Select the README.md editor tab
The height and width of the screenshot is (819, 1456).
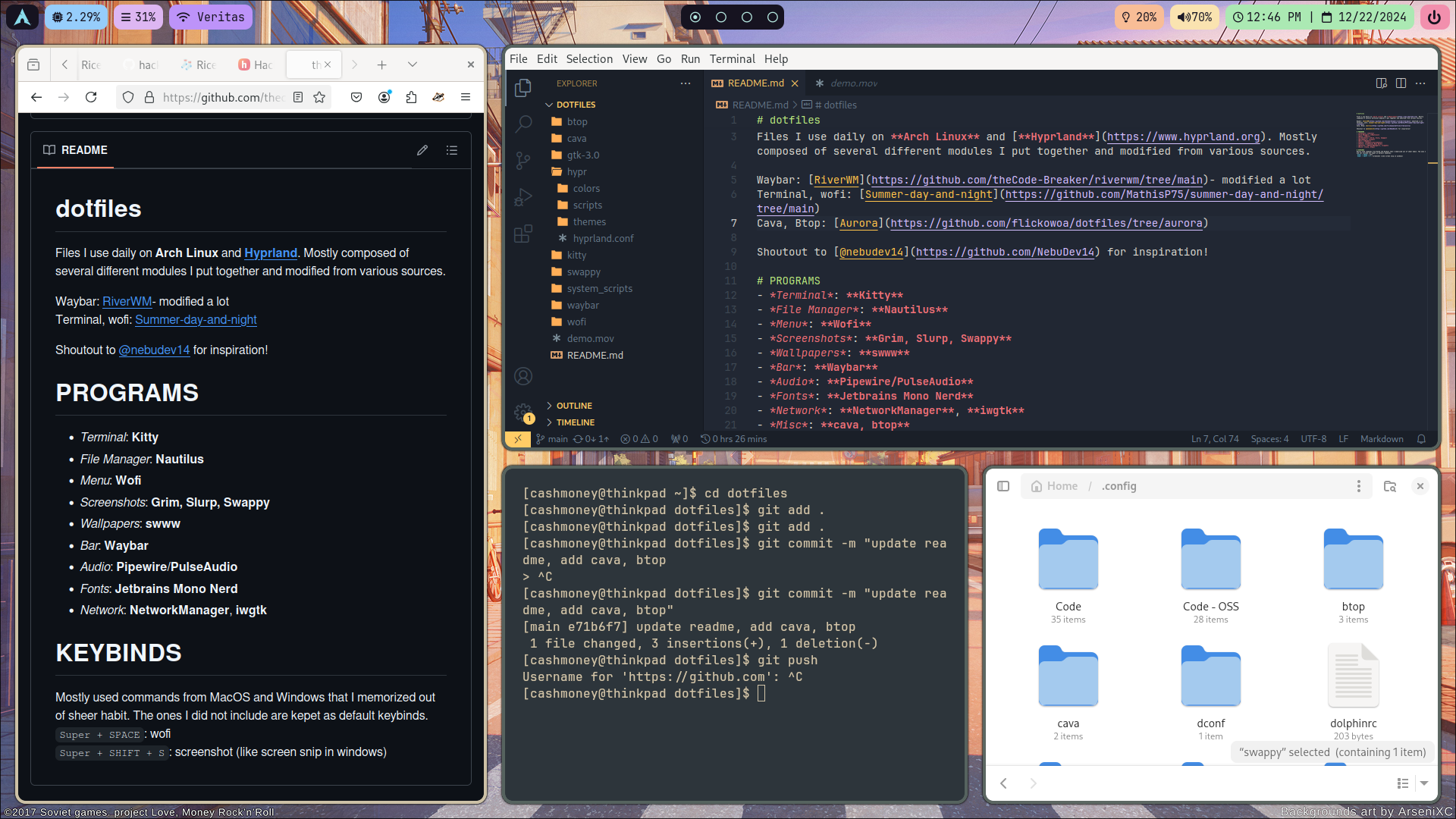coord(755,83)
